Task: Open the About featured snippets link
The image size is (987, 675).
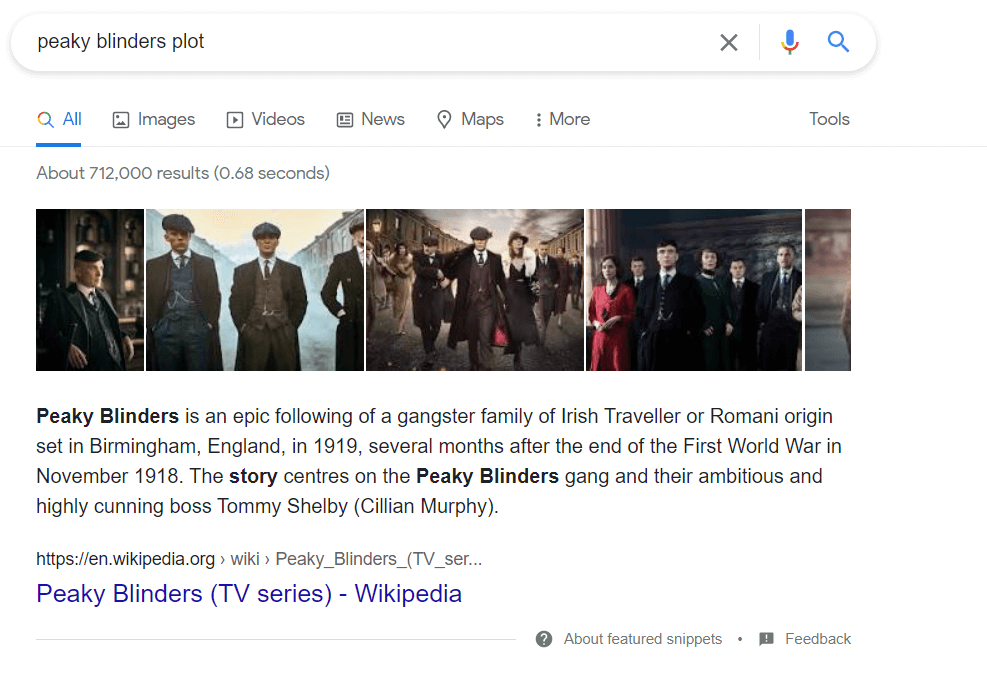Action: click(x=643, y=639)
